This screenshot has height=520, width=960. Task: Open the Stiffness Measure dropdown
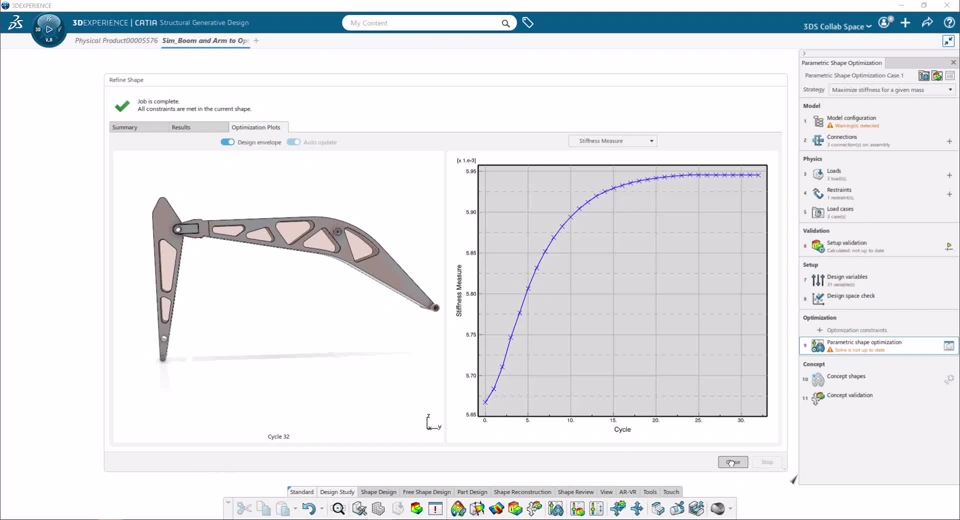(x=612, y=141)
